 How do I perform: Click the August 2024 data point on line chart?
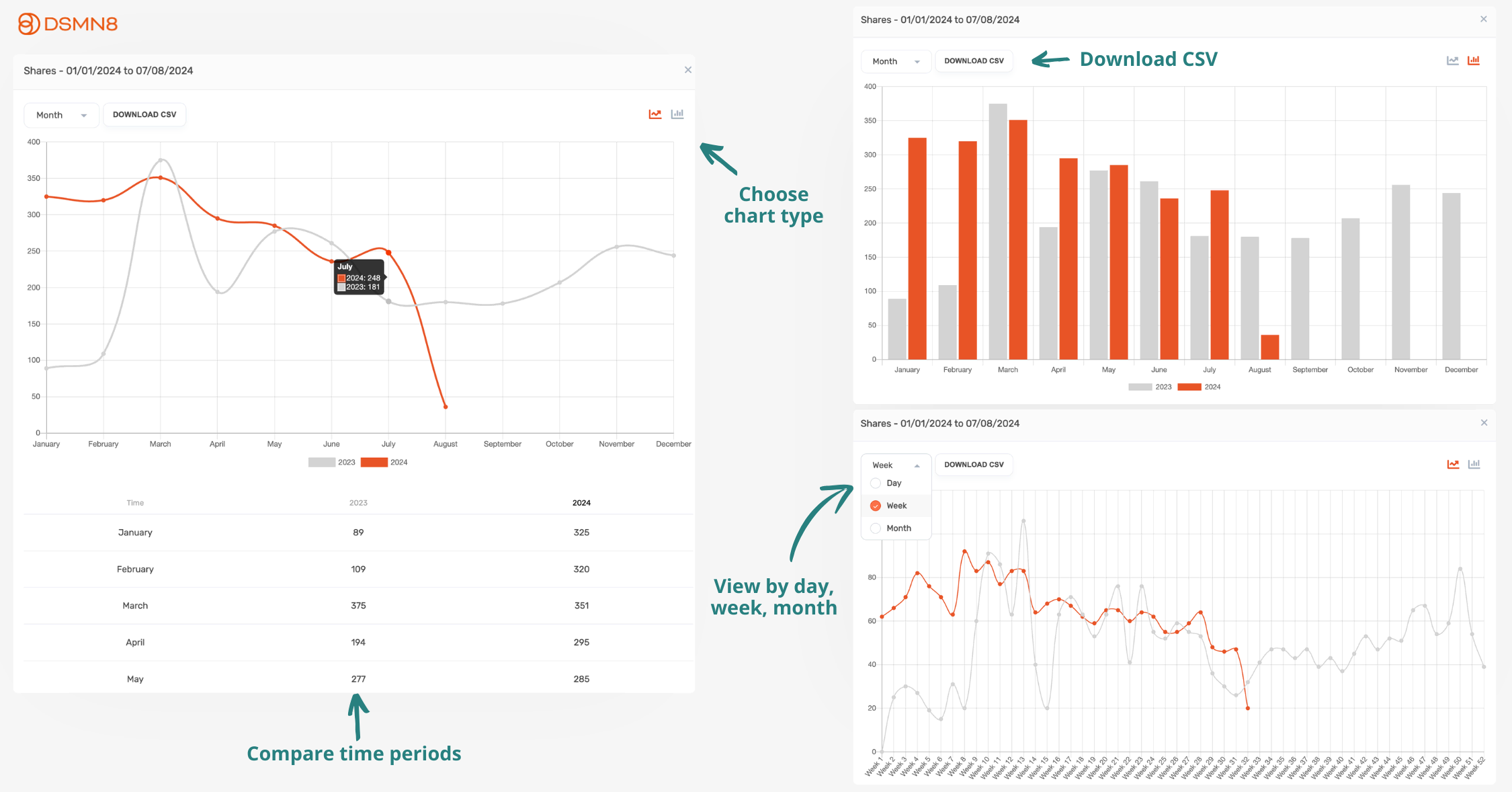tap(446, 407)
